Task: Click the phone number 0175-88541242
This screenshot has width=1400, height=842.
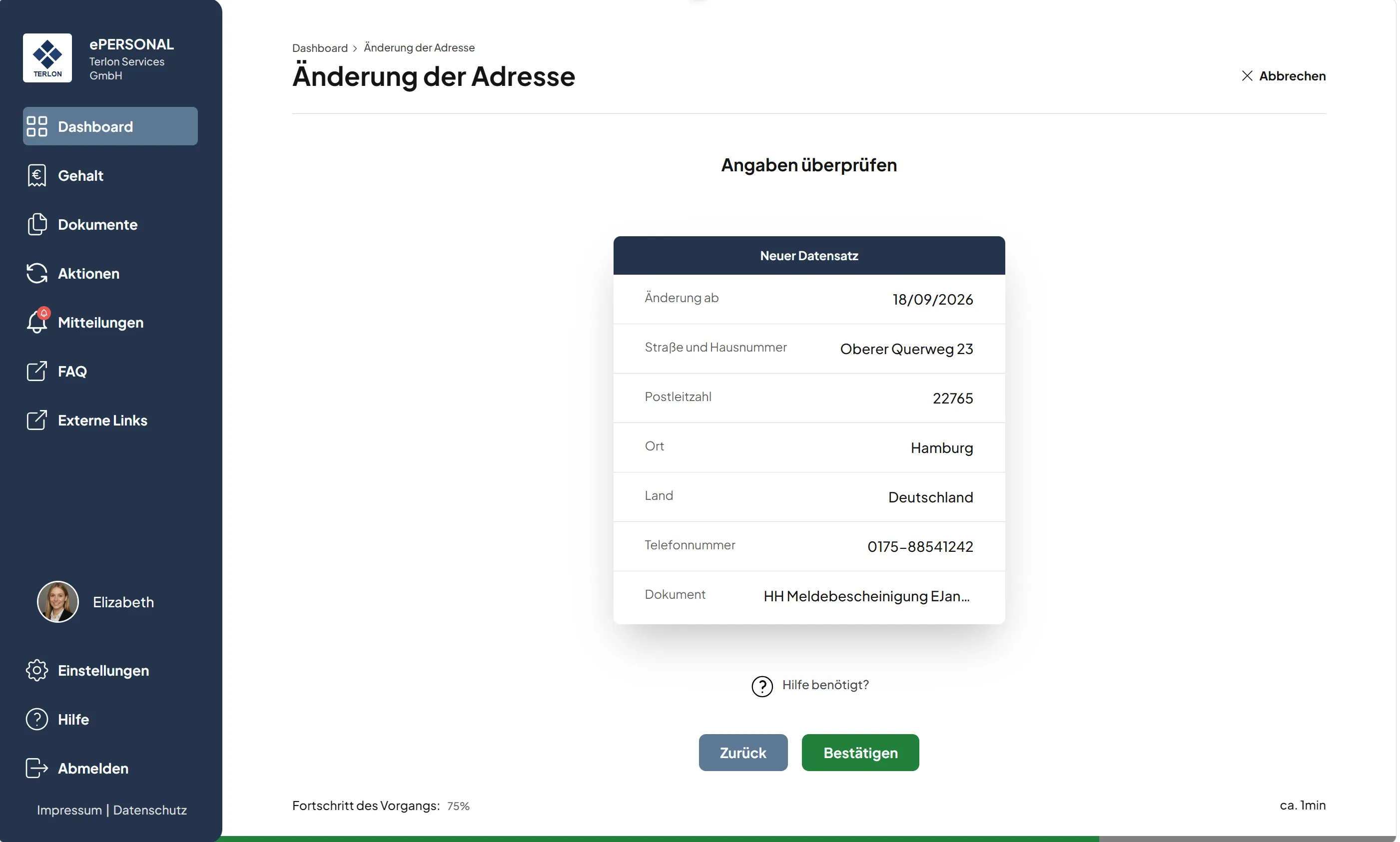Action: (x=919, y=546)
